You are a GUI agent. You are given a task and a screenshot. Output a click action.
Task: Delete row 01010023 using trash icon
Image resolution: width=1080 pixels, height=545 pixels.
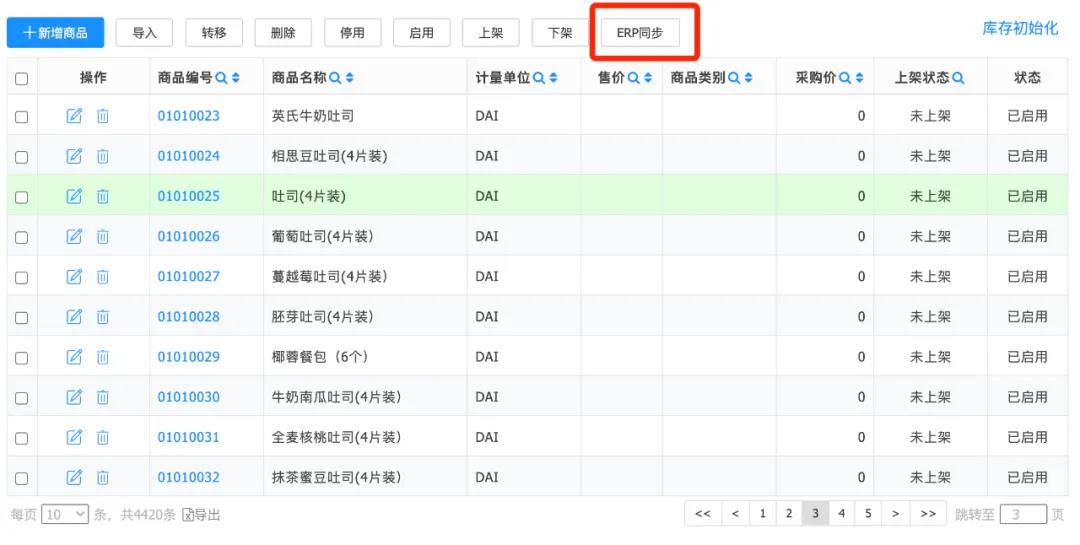[103, 116]
